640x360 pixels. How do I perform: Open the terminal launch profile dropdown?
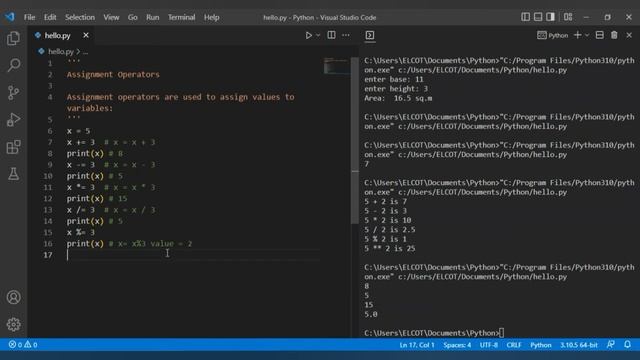tap(587, 36)
